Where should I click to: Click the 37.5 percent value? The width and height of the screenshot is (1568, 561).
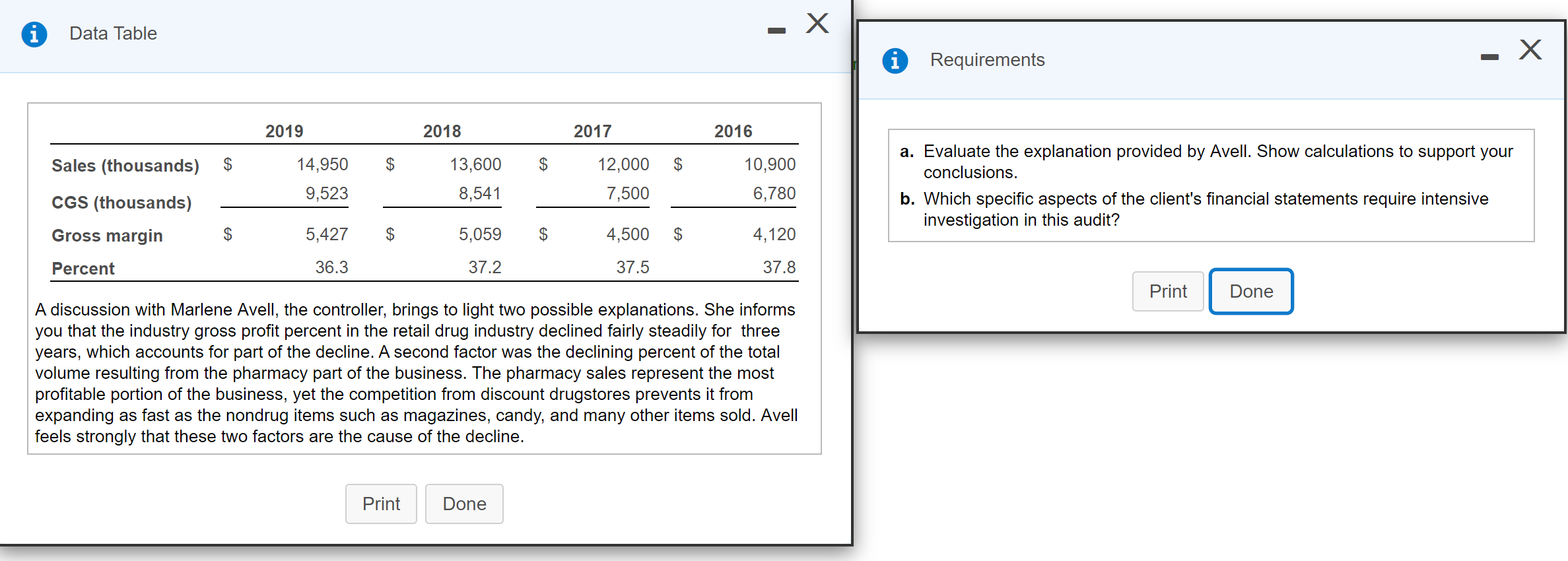(x=632, y=267)
